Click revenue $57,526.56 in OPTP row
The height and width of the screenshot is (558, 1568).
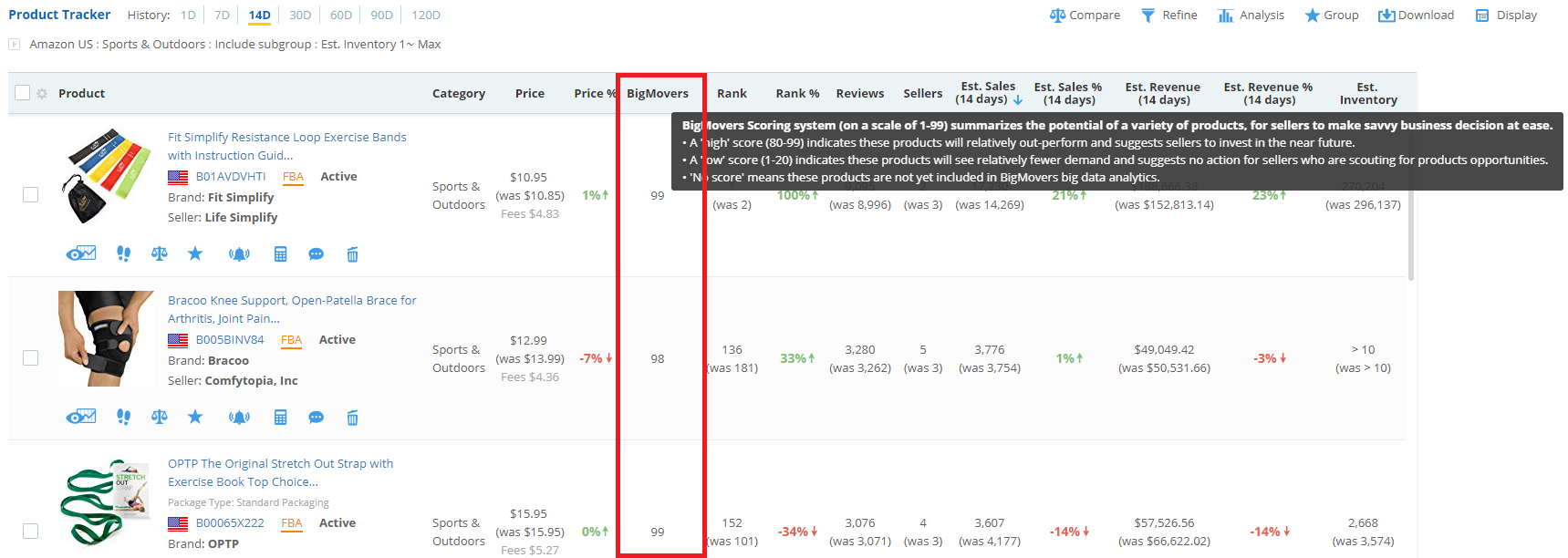(1164, 522)
